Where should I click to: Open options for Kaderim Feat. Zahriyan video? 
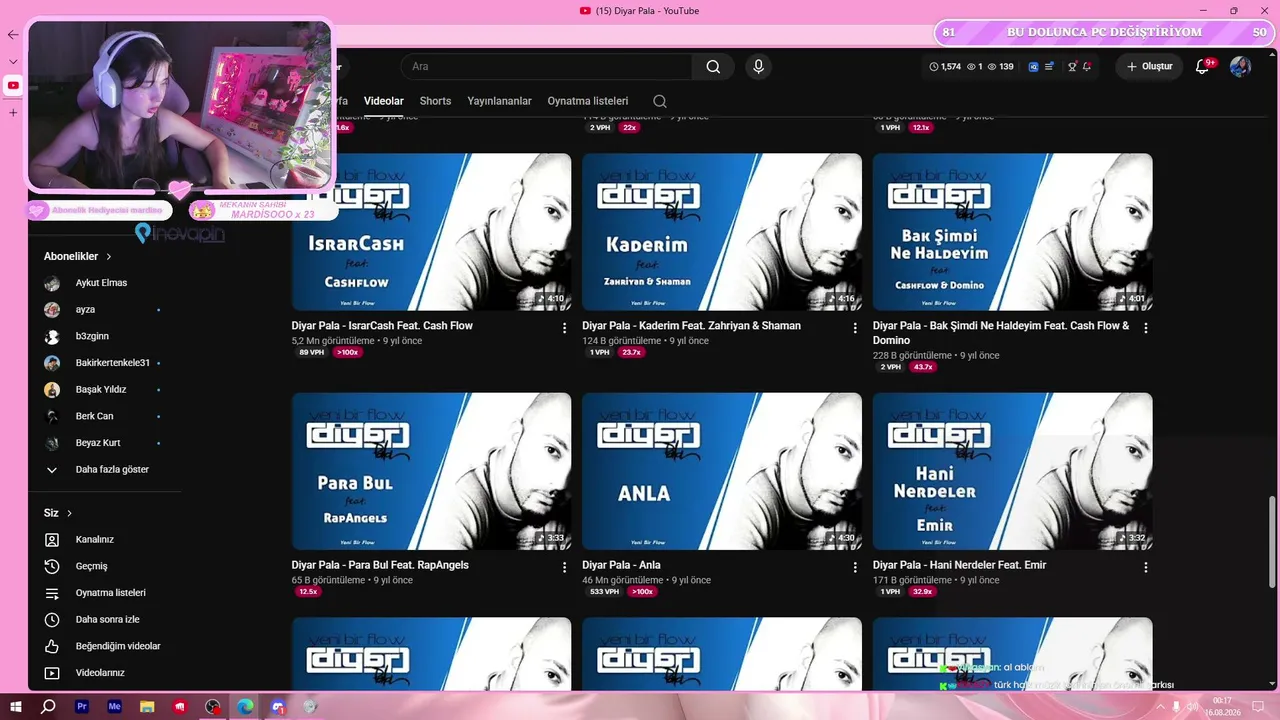(x=855, y=328)
